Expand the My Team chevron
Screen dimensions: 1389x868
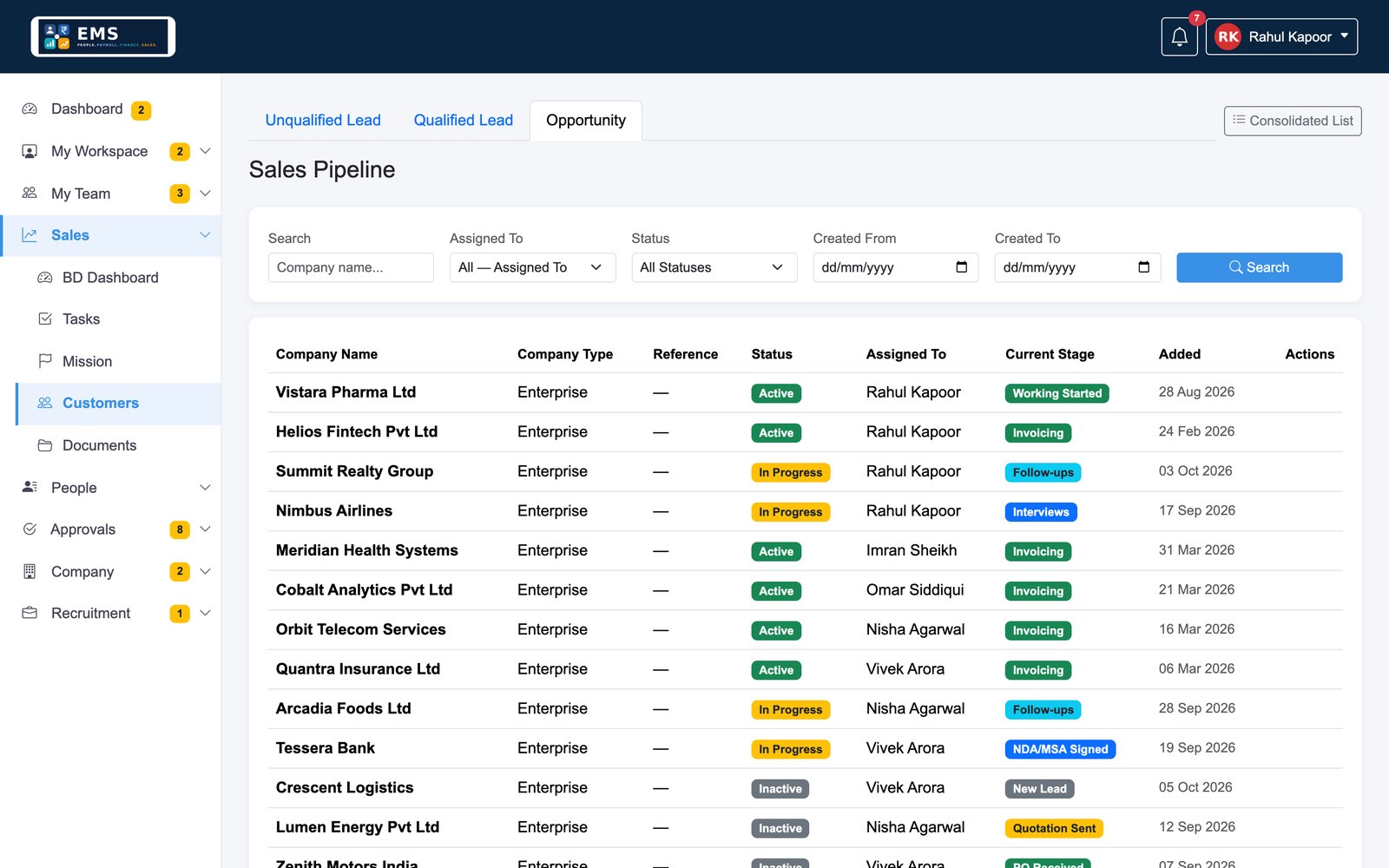coord(206,193)
